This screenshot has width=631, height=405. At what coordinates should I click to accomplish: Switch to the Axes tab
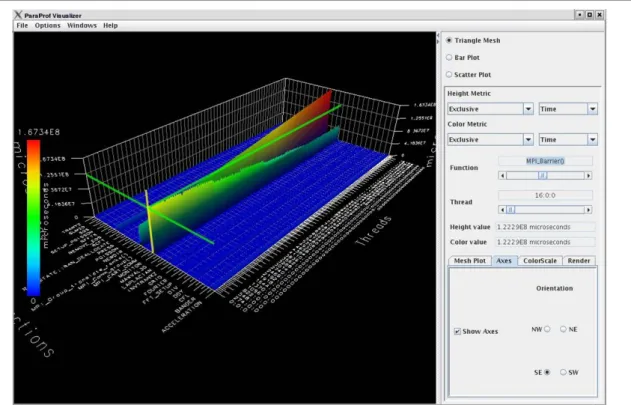click(x=504, y=260)
